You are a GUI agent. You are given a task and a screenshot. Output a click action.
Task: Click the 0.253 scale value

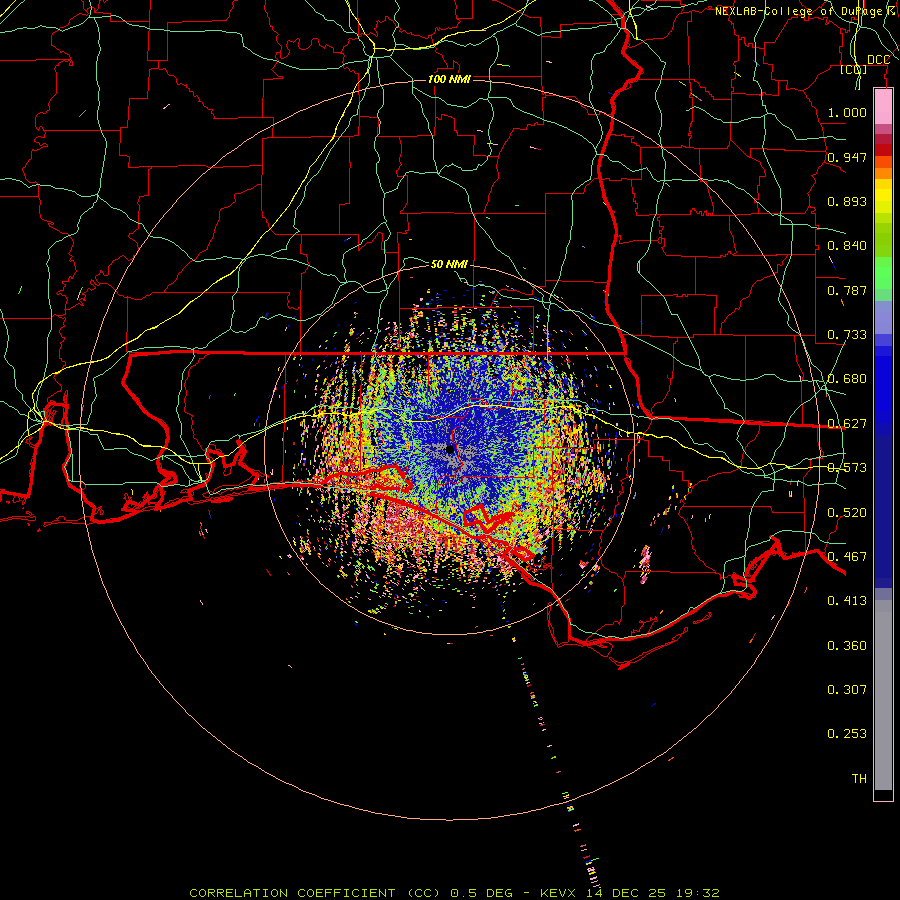(x=847, y=734)
